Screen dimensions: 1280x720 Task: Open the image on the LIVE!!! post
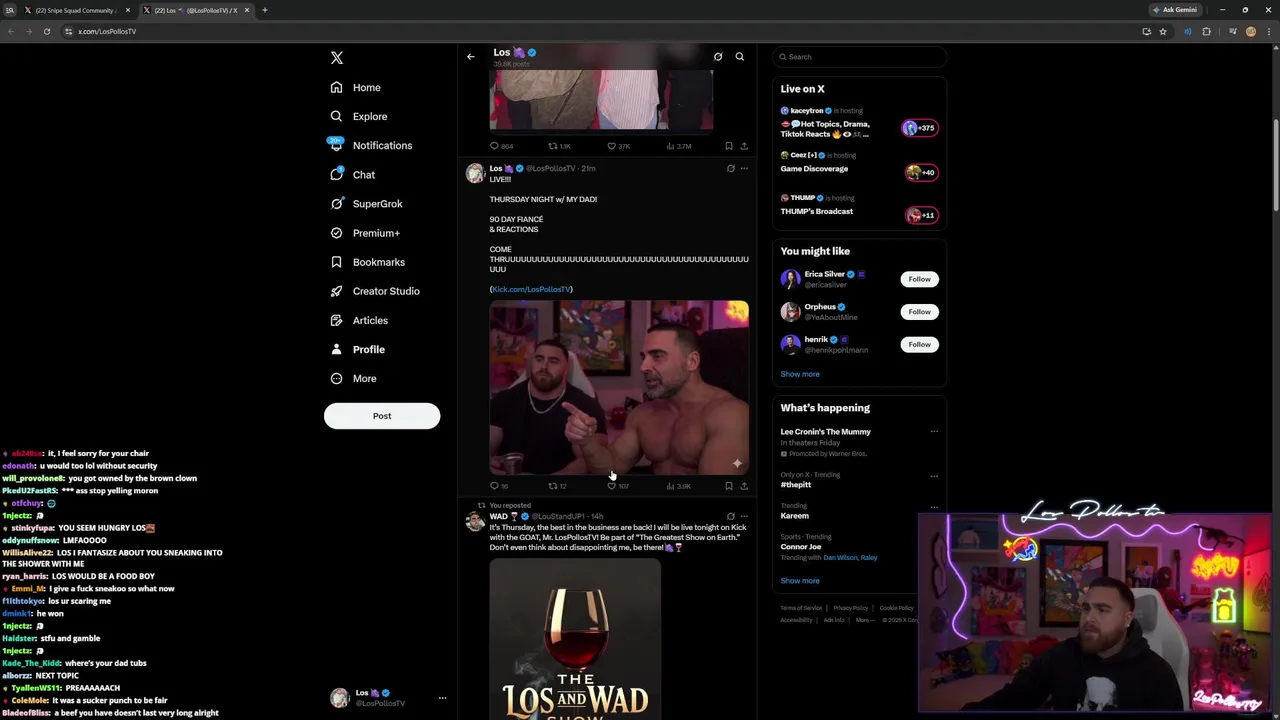(x=619, y=387)
